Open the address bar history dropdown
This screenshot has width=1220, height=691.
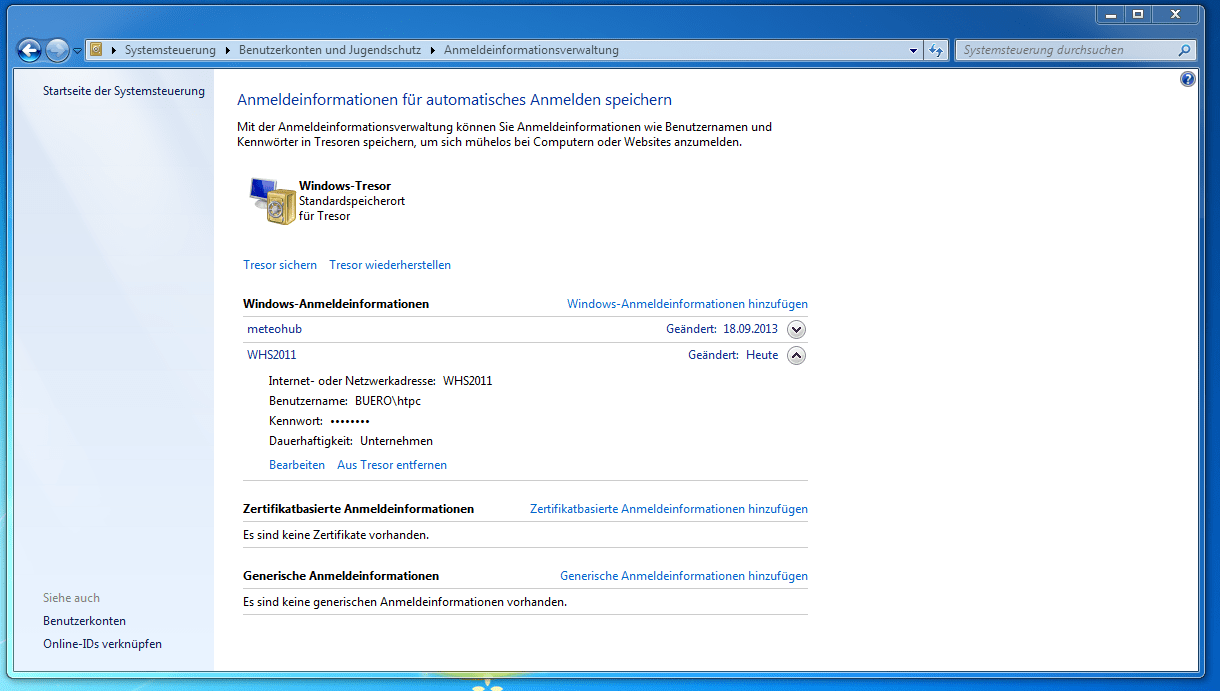pos(914,50)
